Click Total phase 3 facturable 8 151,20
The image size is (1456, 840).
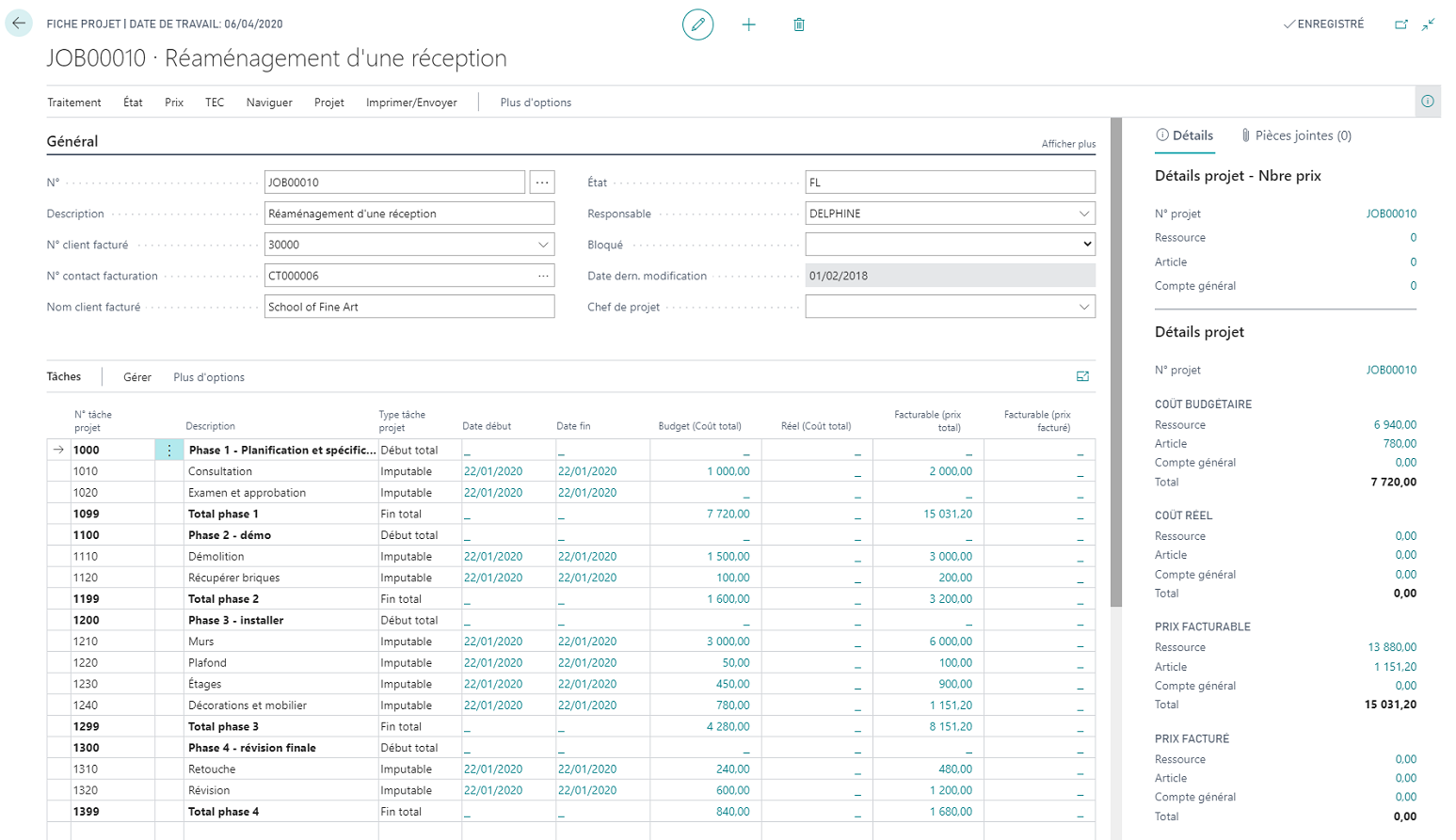(x=951, y=726)
